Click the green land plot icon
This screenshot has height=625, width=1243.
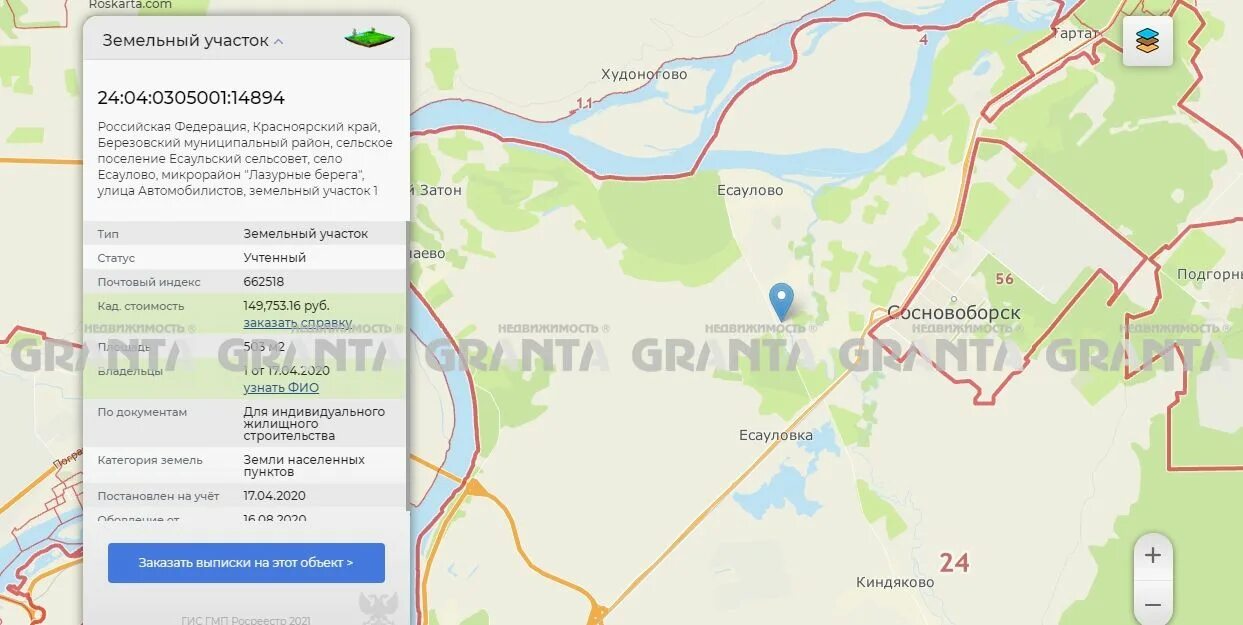pyautogui.click(x=369, y=39)
